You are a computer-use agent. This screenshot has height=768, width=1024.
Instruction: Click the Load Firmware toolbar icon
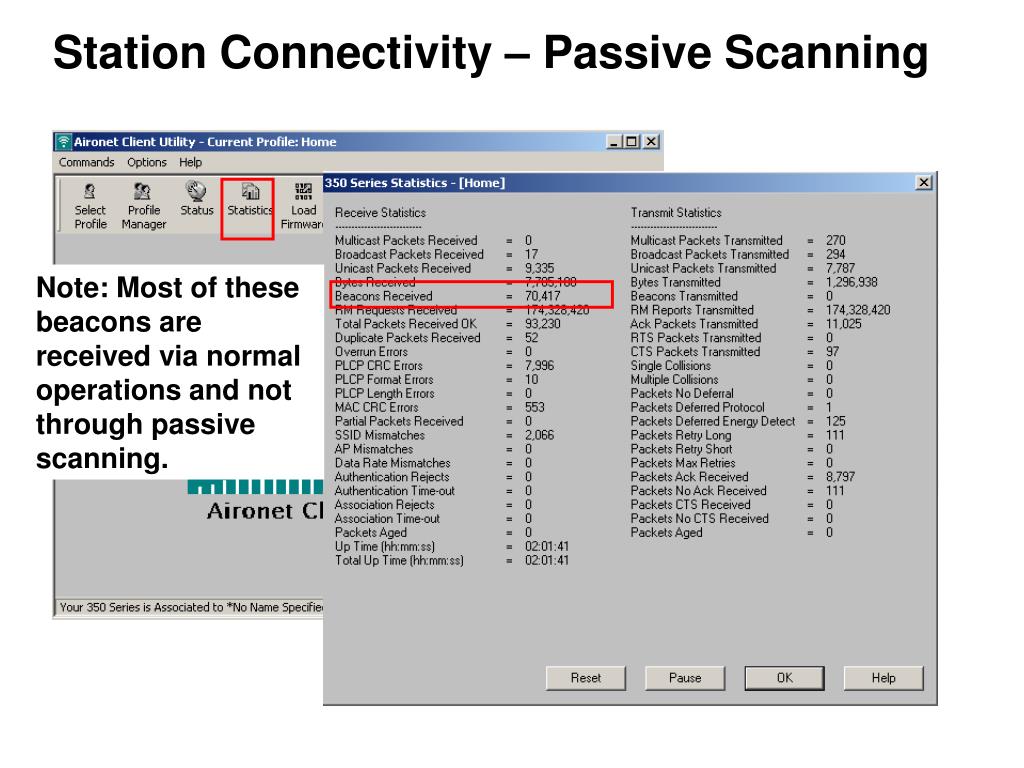(x=302, y=206)
